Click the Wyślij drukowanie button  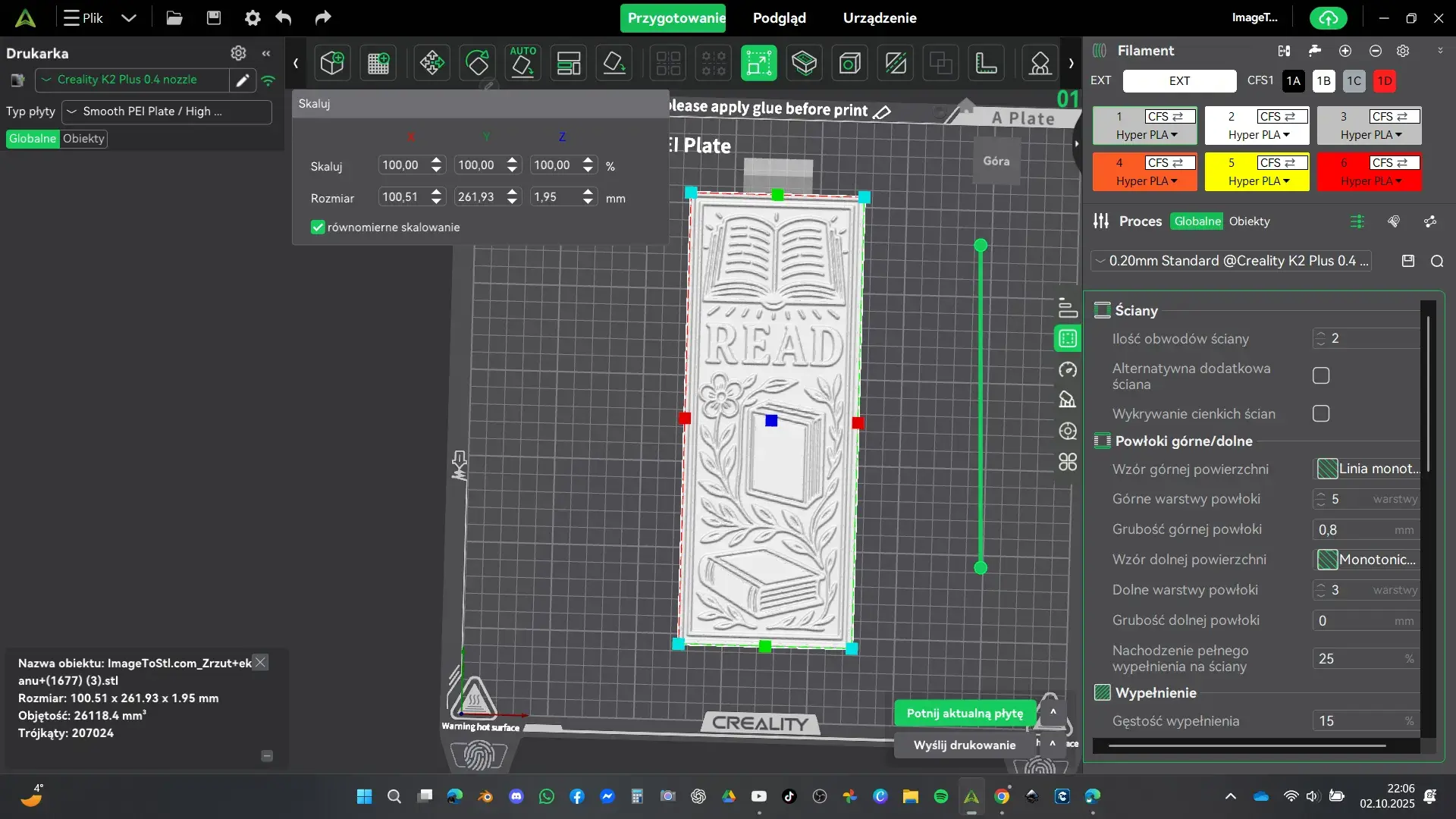(x=964, y=745)
